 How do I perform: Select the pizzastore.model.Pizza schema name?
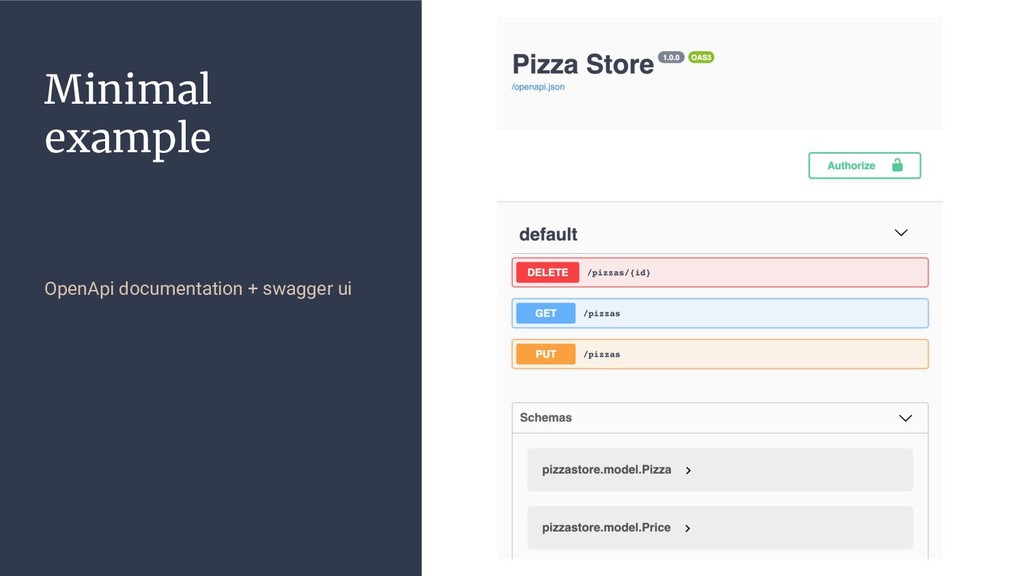tap(606, 470)
